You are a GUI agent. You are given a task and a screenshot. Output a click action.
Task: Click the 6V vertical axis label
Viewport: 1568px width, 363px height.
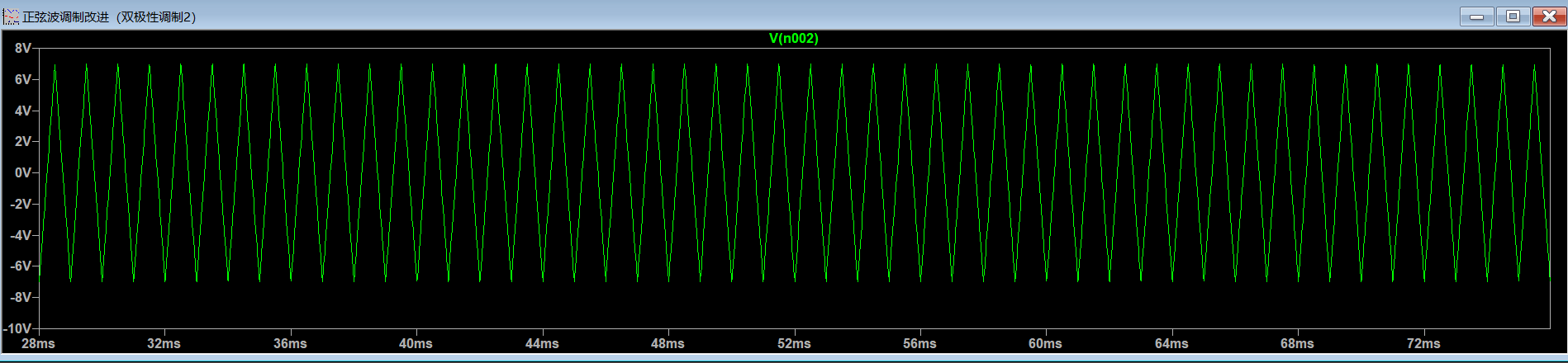click(x=23, y=80)
